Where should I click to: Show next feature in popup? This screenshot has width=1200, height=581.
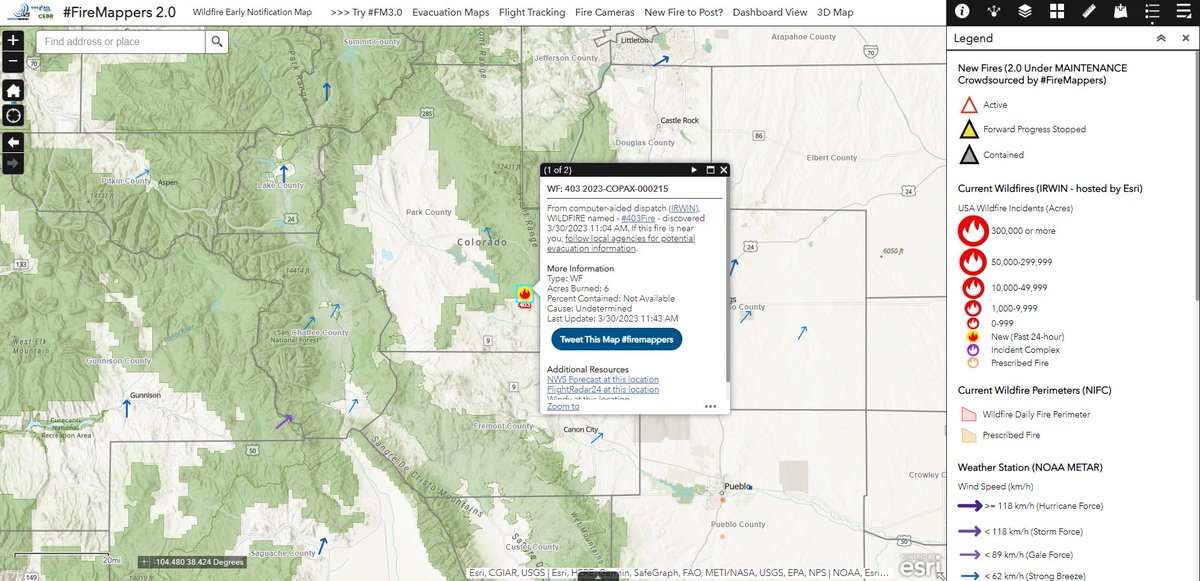(694, 170)
